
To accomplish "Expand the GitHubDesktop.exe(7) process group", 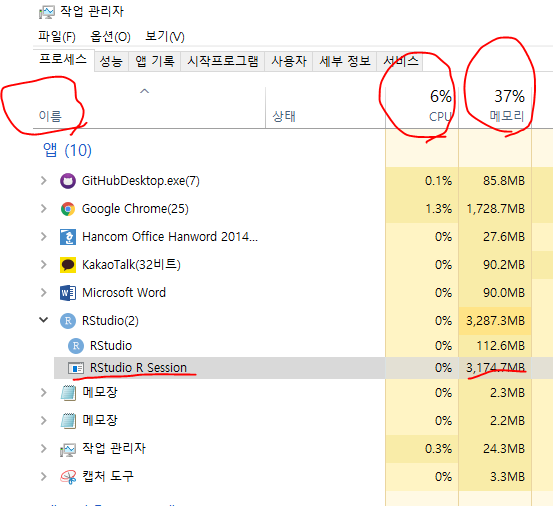I will point(43,181).
